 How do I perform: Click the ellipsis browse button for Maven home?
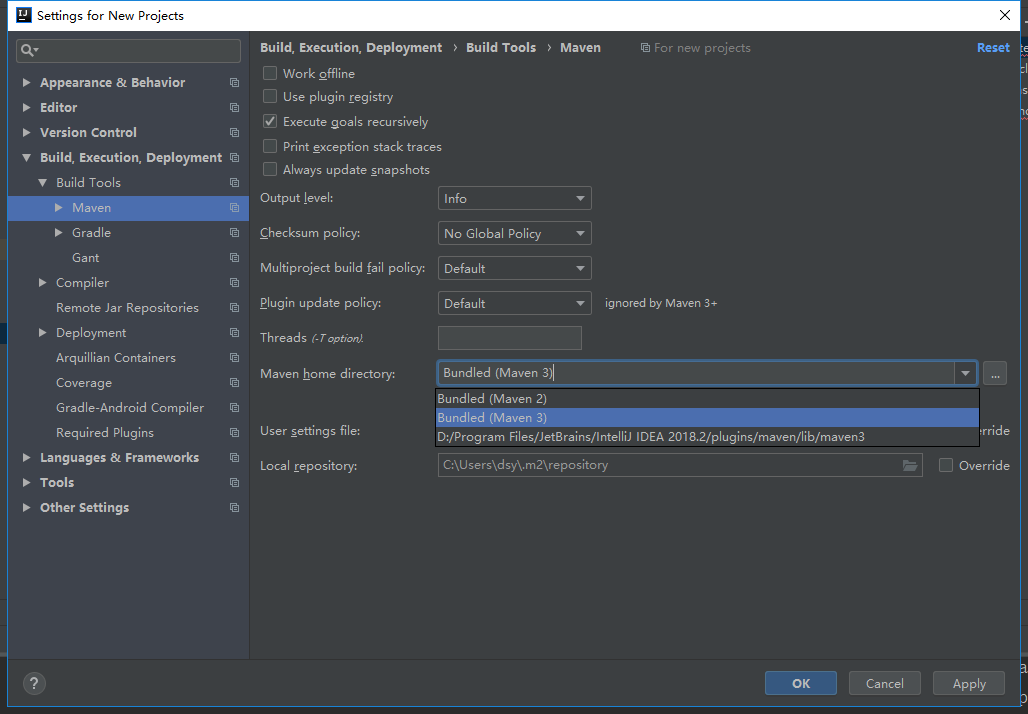click(994, 373)
